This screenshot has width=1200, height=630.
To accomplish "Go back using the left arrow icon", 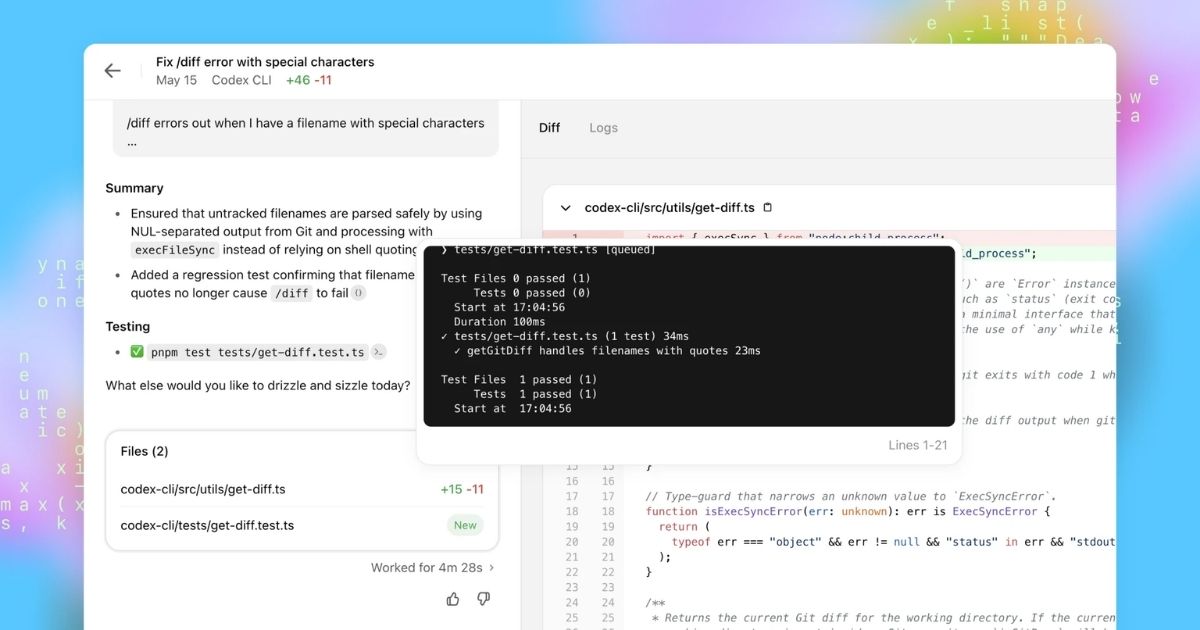I will (x=112, y=71).
